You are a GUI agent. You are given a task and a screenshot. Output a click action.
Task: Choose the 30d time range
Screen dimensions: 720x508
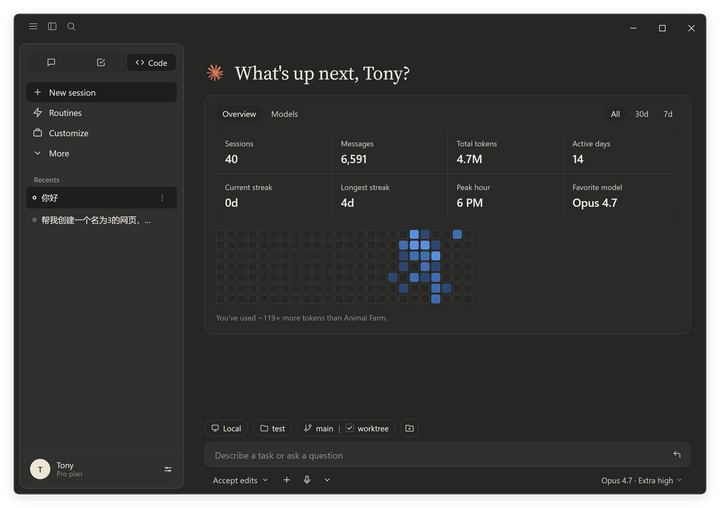click(x=641, y=114)
